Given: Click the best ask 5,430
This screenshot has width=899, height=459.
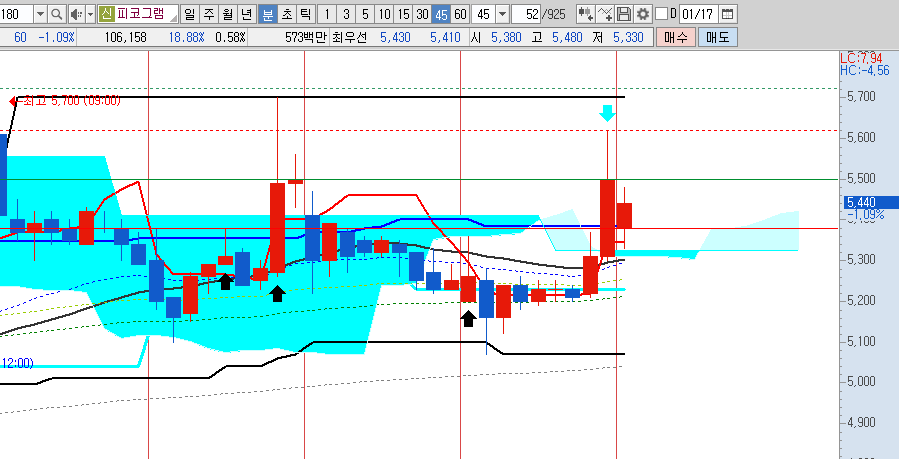Looking at the screenshot, I should click(396, 38).
